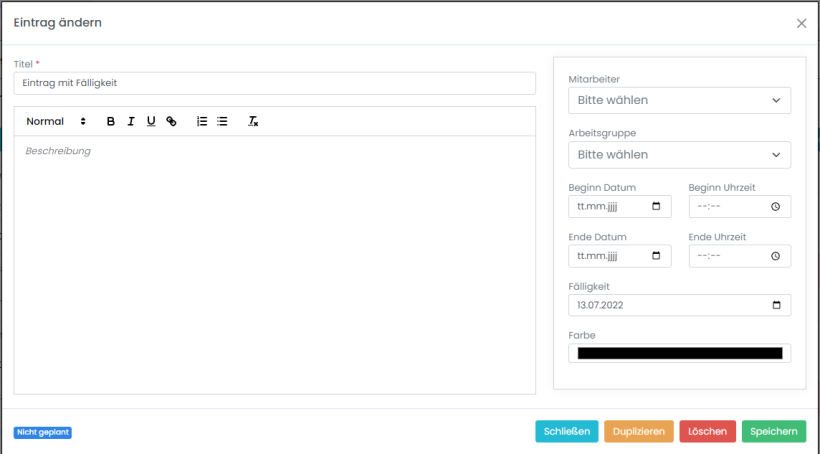This screenshot has height=454, width=820.
Task: Open the Normal text style dropdown
Action: 56,121
